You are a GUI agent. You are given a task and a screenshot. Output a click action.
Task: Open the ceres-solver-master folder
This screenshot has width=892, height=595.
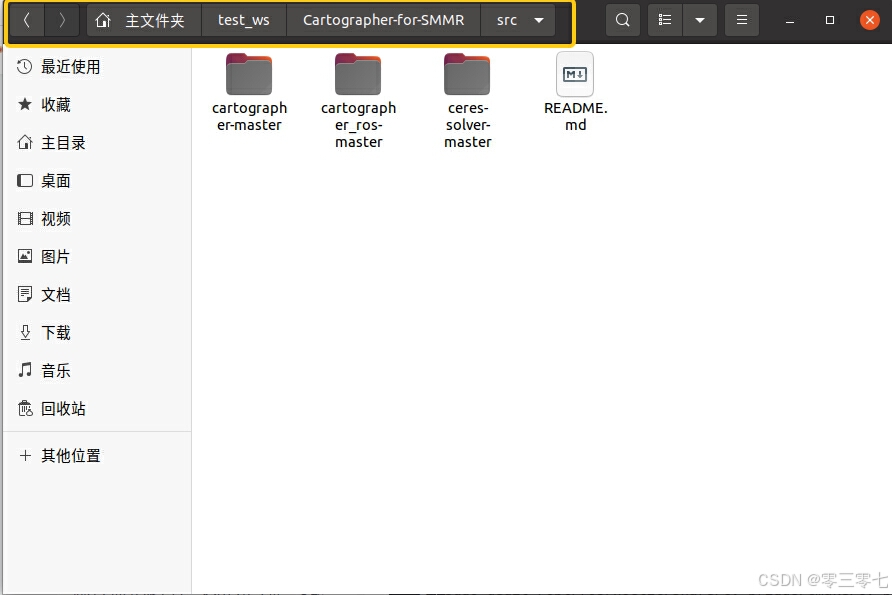point(468,75)
